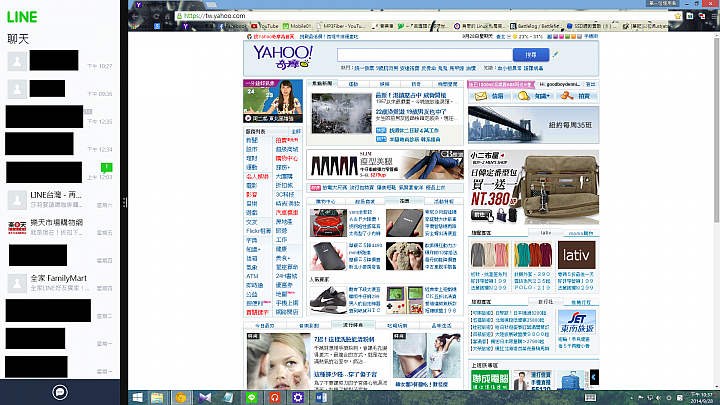Open 樂天市場購物網 chat in LINE
The width and height of the screenshot is (720, 405).
(60, 227)
